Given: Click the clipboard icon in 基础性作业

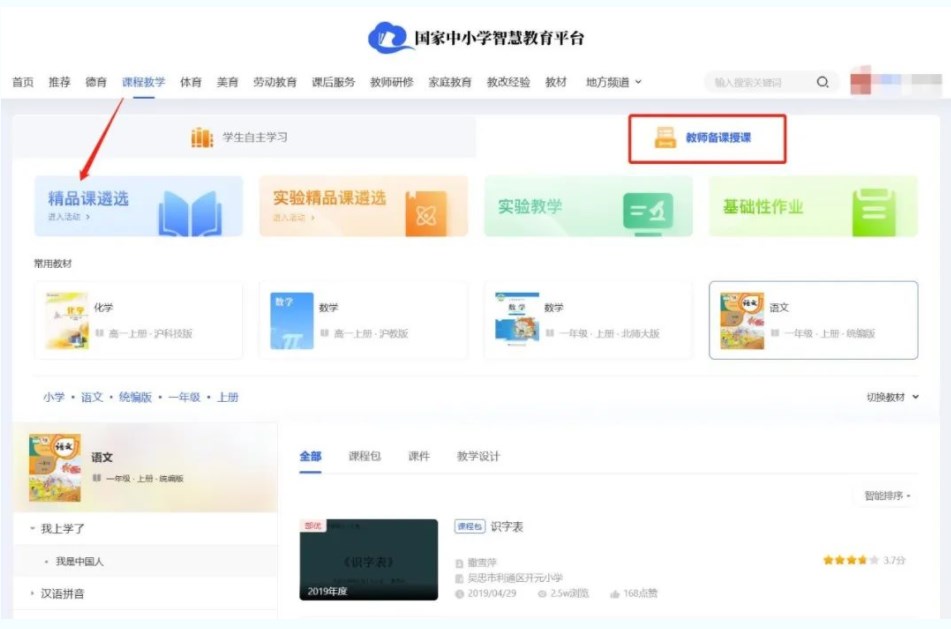Looking at the screenshot, I should (874, 212).
